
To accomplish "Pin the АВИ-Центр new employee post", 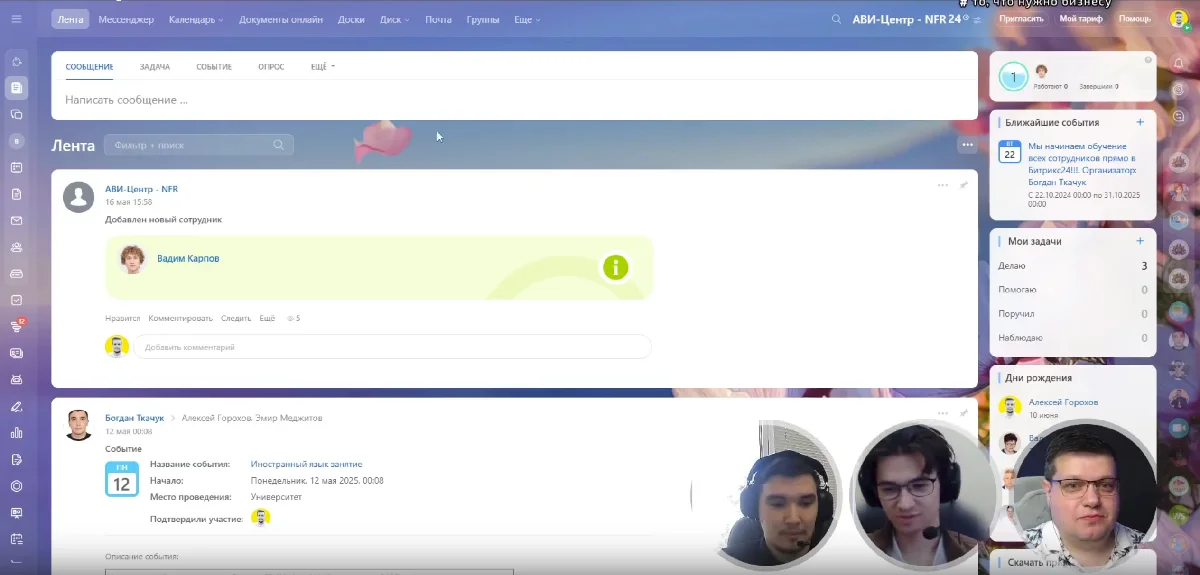I will [x=964, y=185].
